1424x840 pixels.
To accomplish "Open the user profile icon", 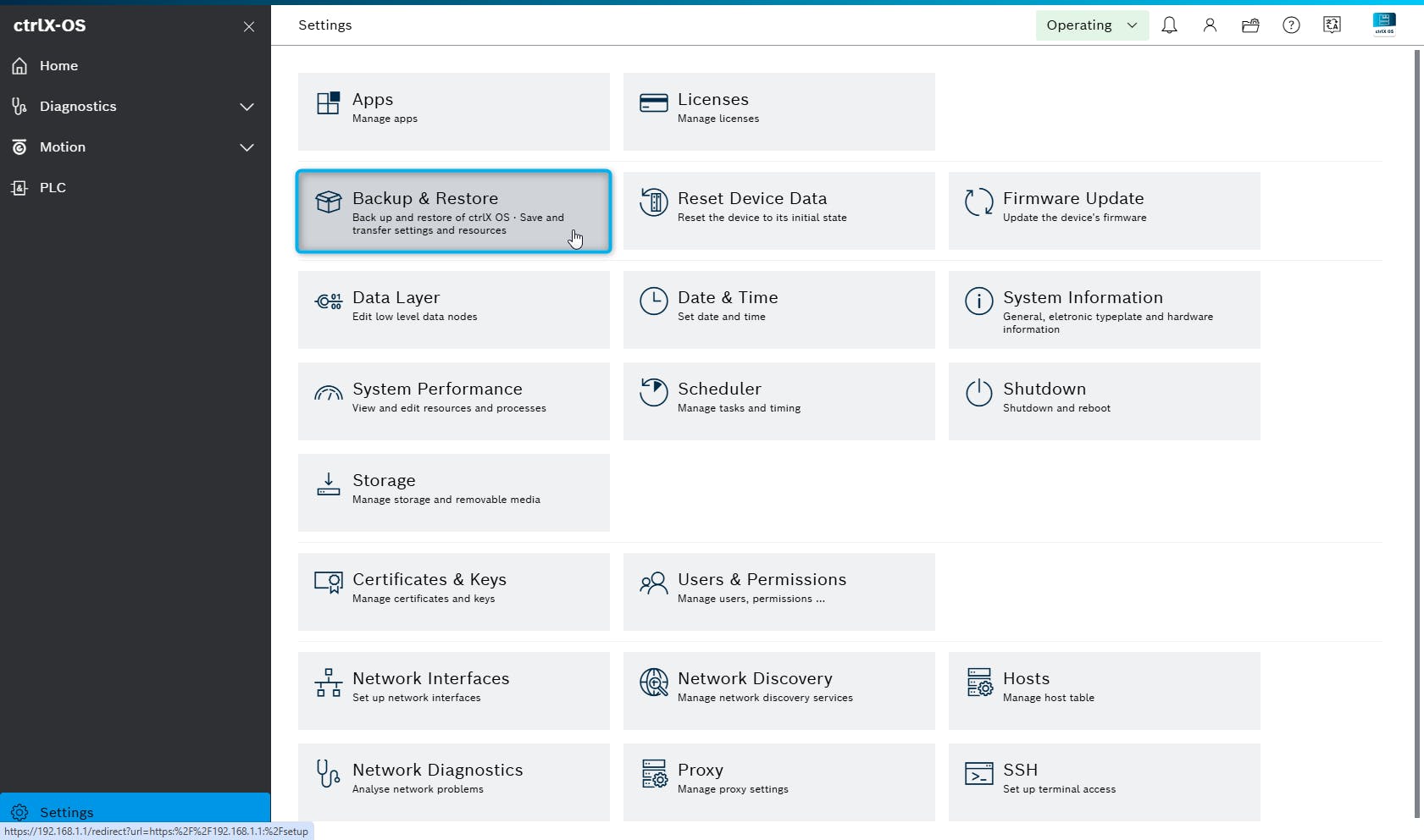I will coord(1210,25).
